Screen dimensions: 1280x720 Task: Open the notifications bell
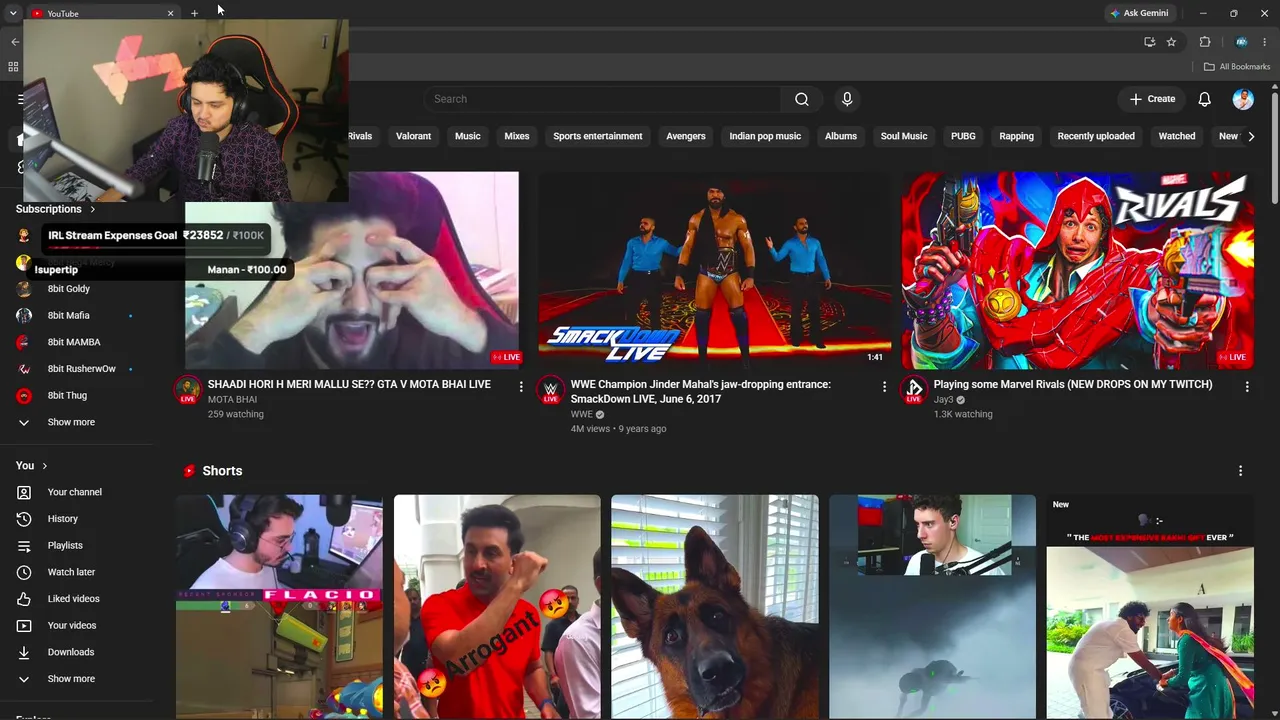[x=1205, y=99]
